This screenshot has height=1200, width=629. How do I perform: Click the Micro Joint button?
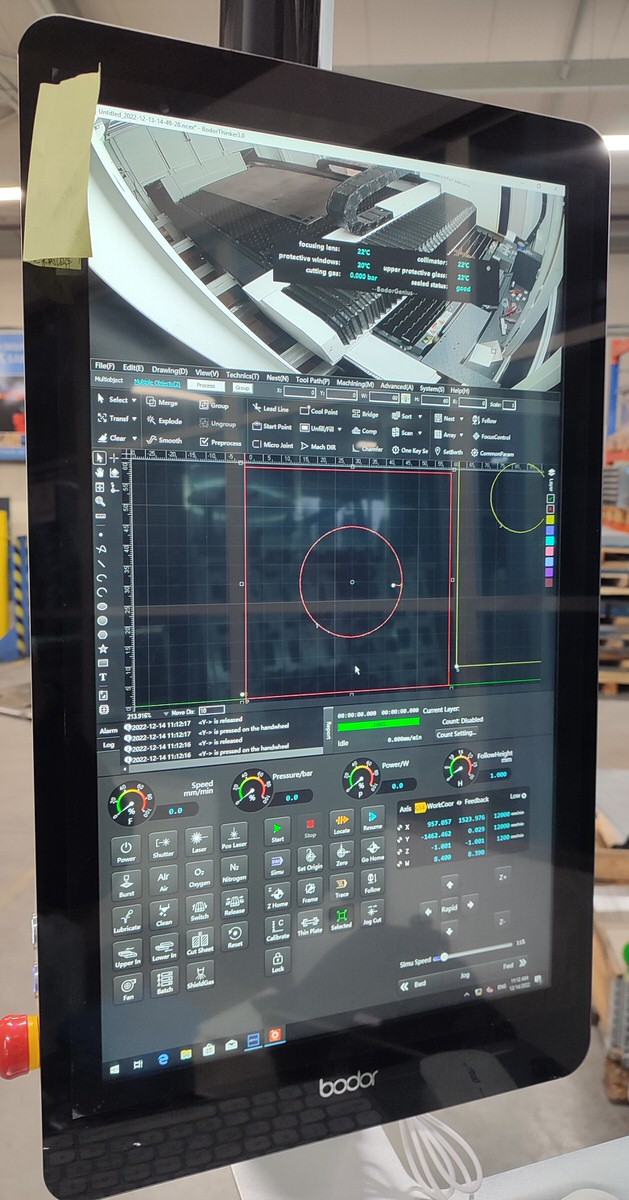(x=272, y=444)
